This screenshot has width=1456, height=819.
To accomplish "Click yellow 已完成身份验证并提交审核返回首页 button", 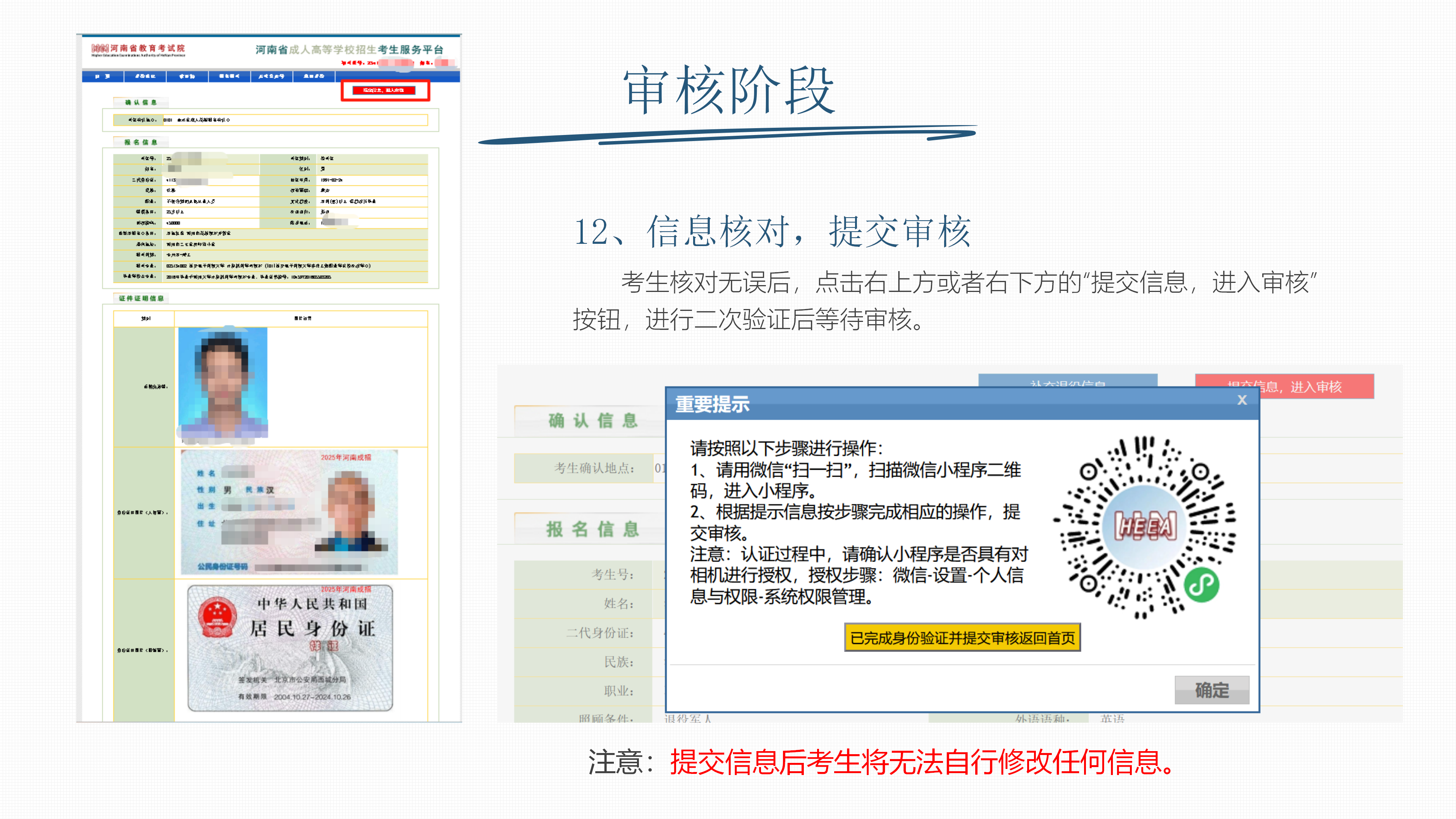I will point(962,637).
